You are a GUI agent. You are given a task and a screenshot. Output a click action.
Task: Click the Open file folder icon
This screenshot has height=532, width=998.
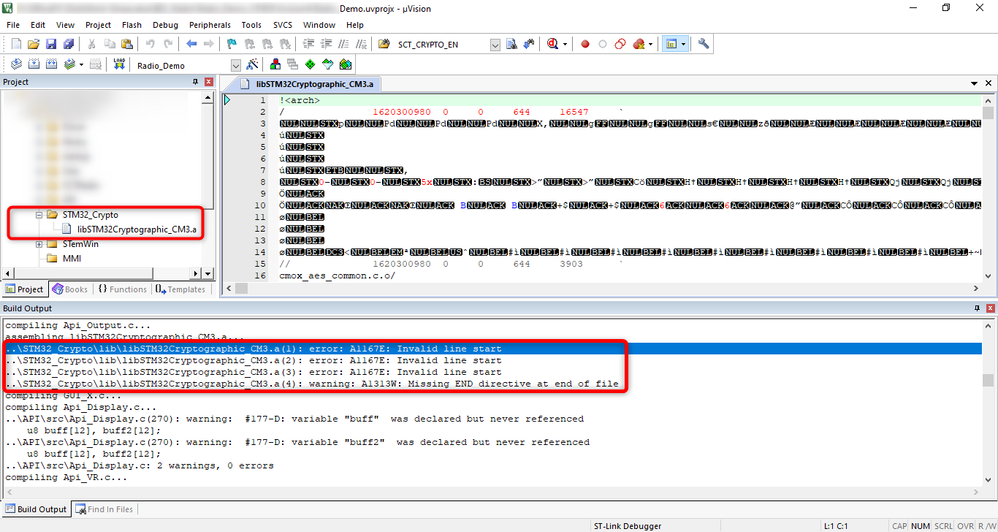tap(33, 45)
